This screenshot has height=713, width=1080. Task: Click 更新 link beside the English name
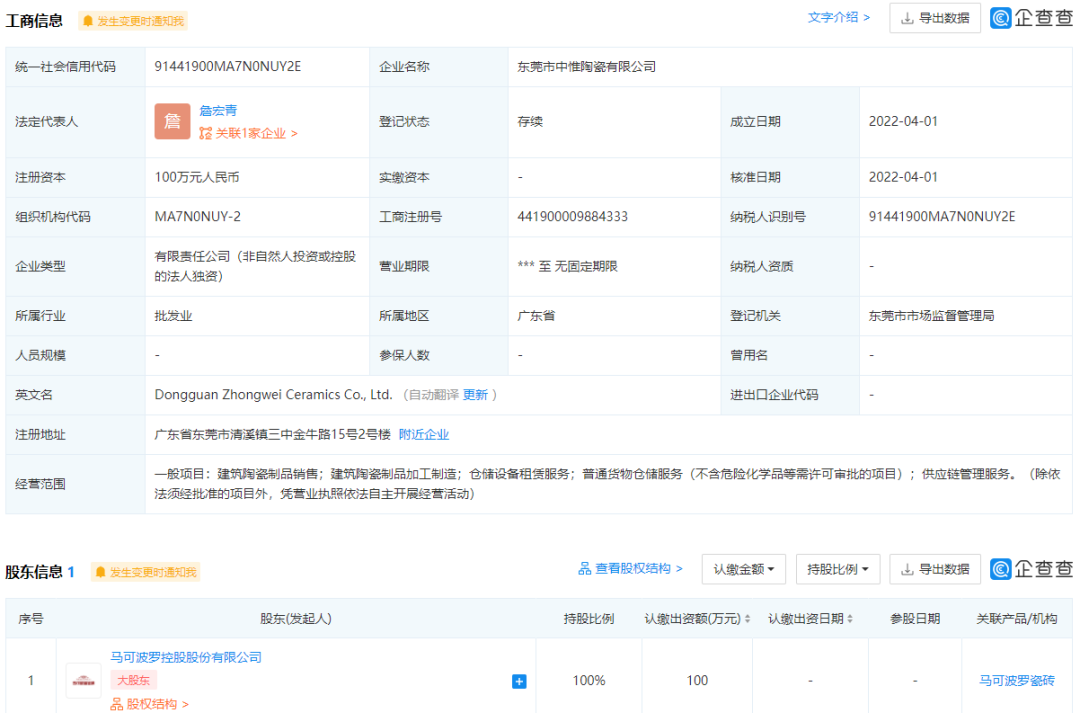(x=475, y=395)
